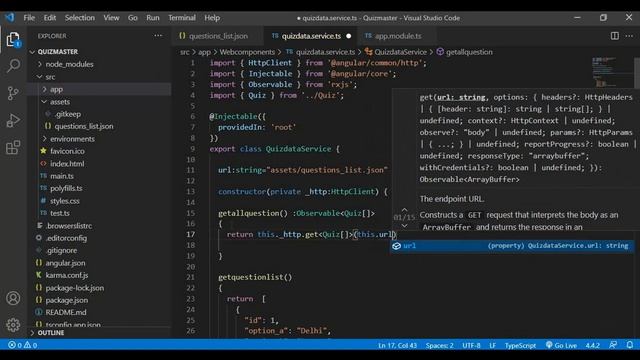Open the Extensions view

13,147
